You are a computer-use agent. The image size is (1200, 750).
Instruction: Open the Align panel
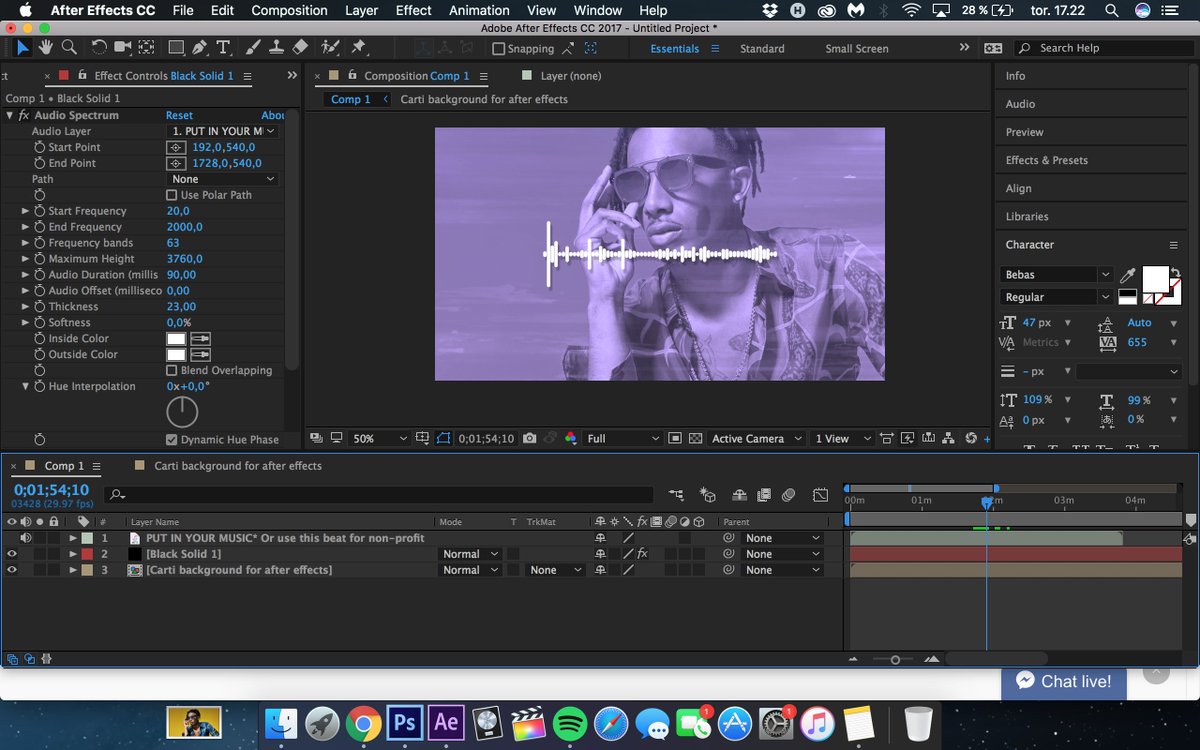click(1018, 188)
